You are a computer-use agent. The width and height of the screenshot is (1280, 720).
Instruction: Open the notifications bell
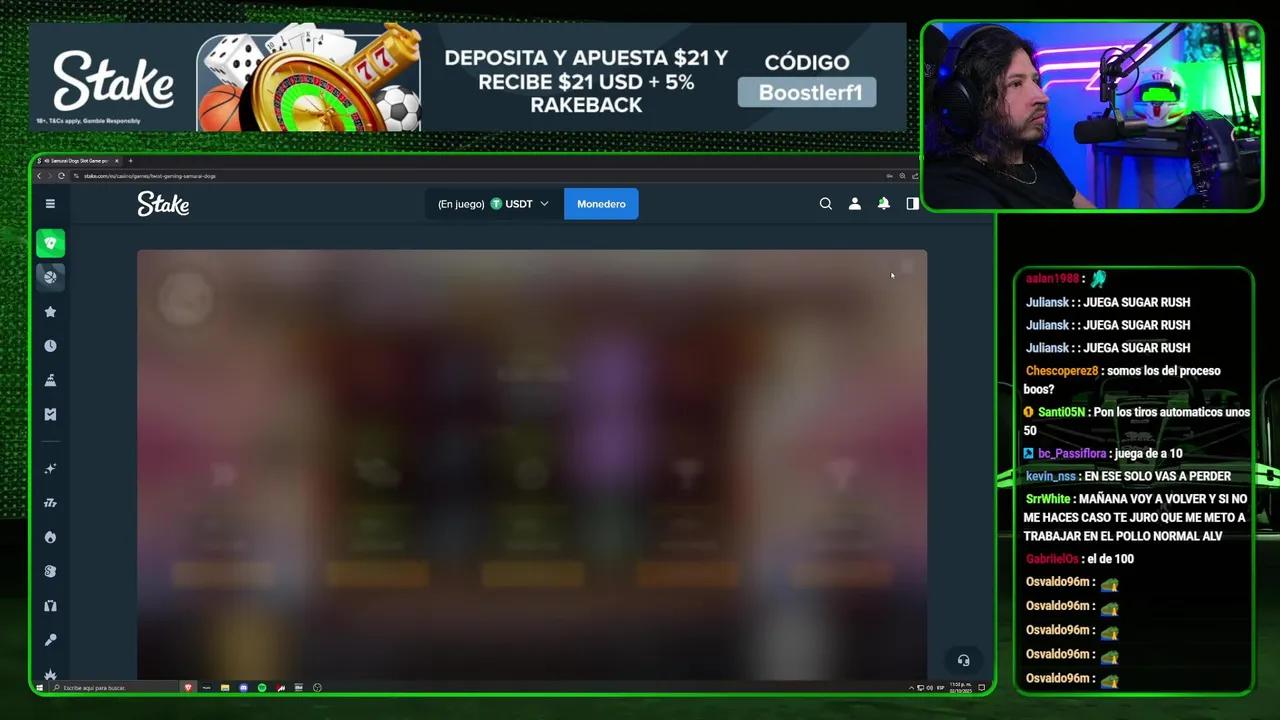pos(884,204)
